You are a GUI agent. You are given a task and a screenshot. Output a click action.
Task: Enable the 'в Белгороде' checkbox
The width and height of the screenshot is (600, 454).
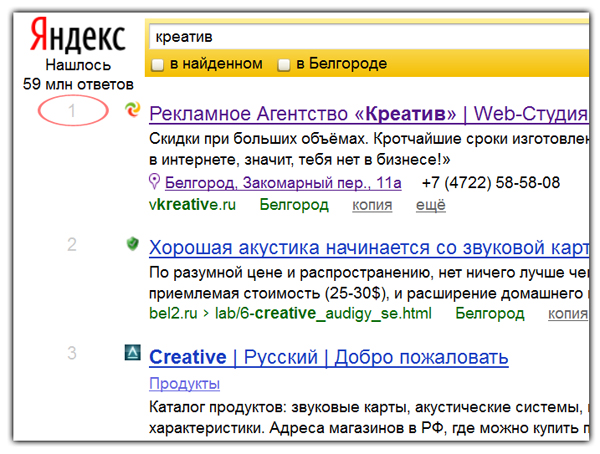pos(284,65)
